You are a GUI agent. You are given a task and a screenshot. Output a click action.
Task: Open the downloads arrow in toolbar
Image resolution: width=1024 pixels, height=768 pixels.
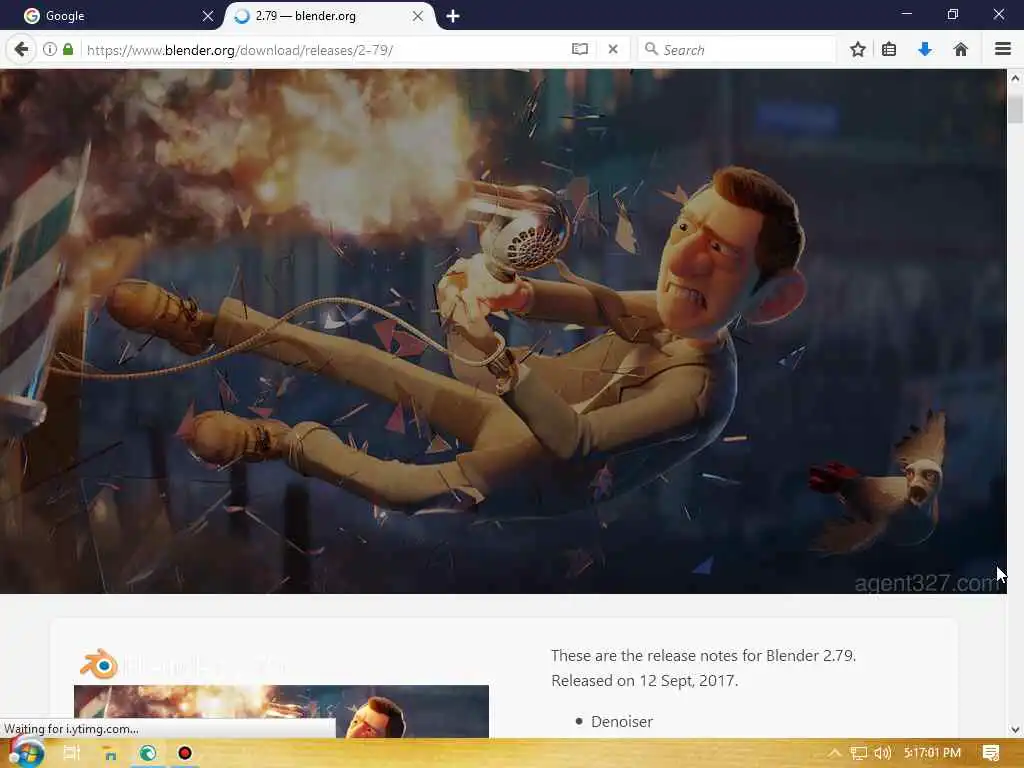click(x=925, y=50)
